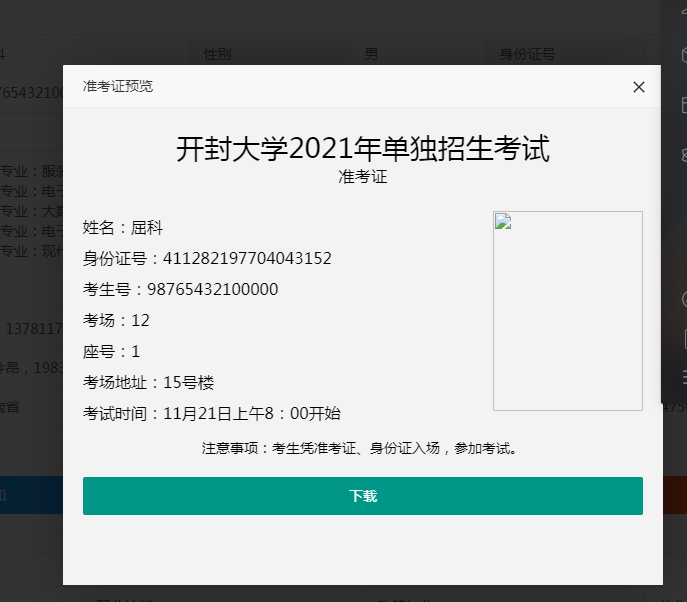This screenshot has height=602, width=687.
Task: Click the empty candidate photo placeholder area
Action: pyautogui.click(x=568, y=320)
